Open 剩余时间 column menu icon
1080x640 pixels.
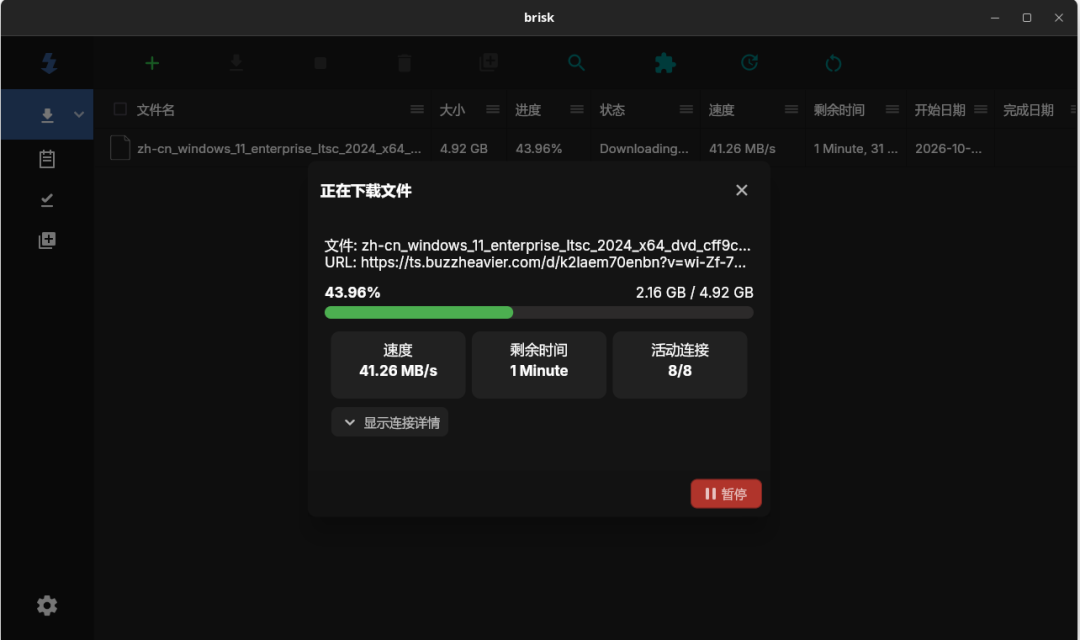pyautogui.click(x=892, y=109)
